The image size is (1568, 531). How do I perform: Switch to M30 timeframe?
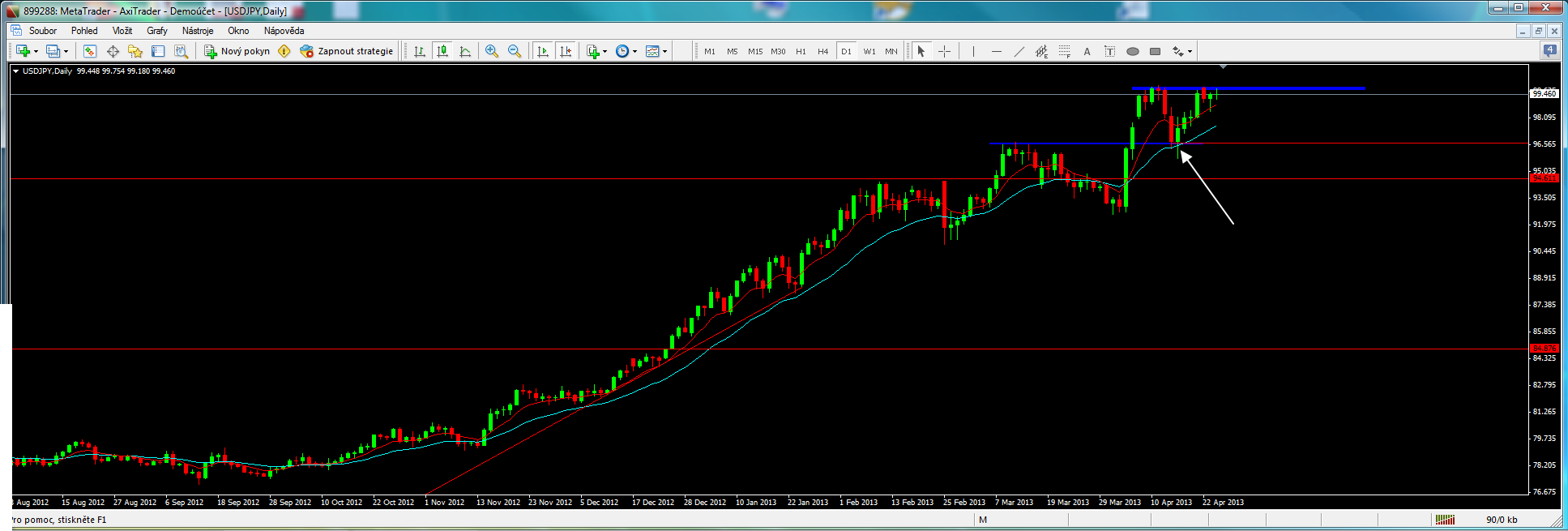coord(778,51)
